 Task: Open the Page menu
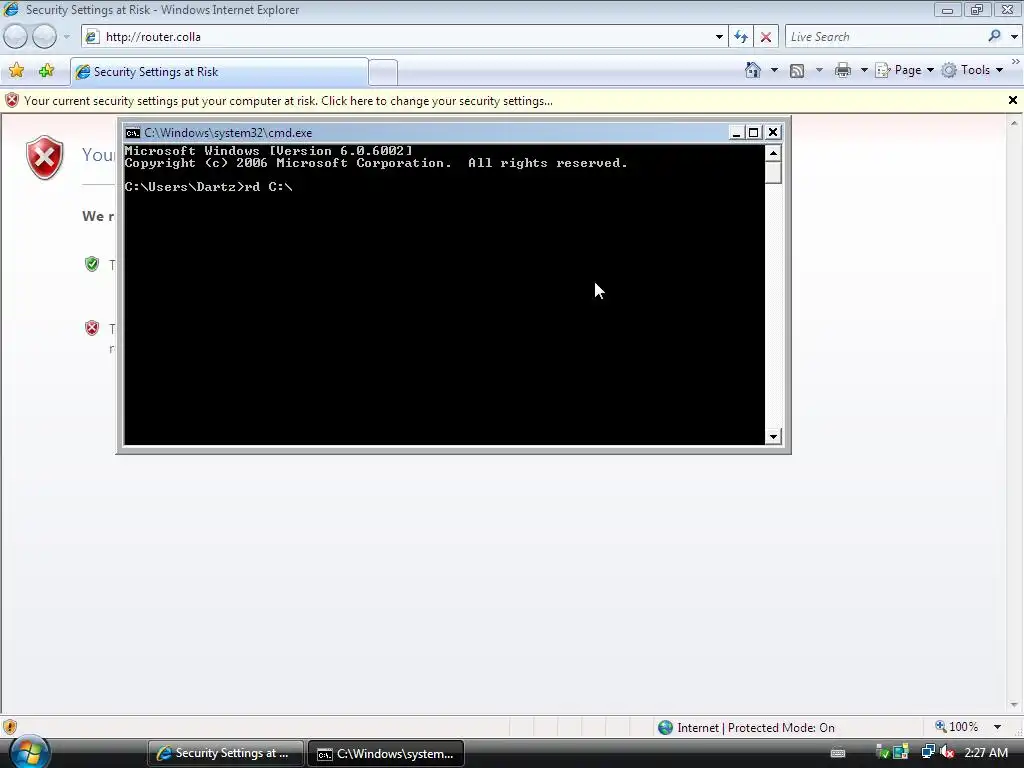coord(904,70)
